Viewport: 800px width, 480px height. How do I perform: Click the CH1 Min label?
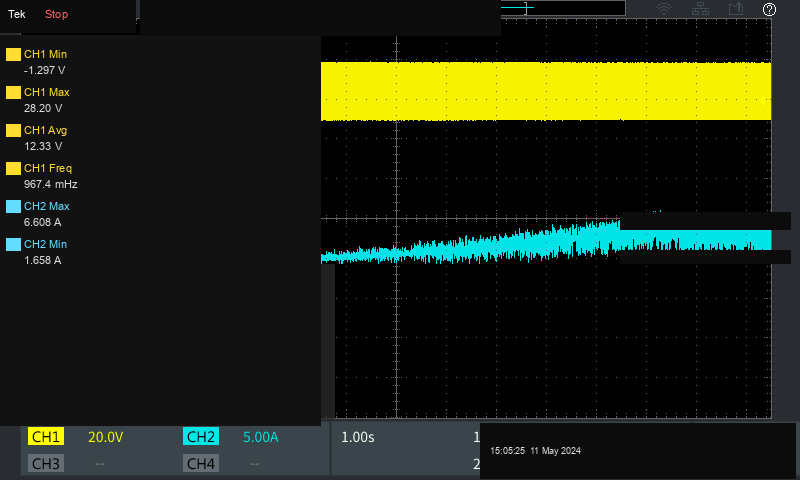click(x=45, y=54)
